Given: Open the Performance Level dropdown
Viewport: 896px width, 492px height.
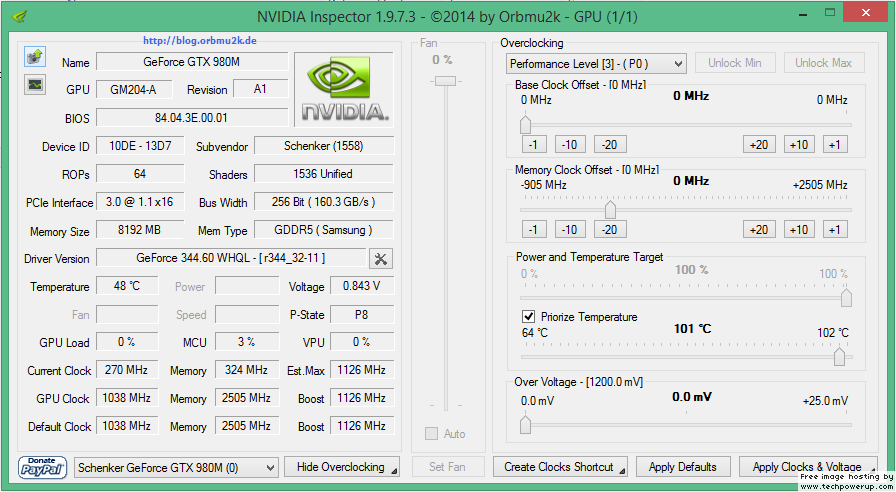Looking at the screenshot, I should point(595,63).
